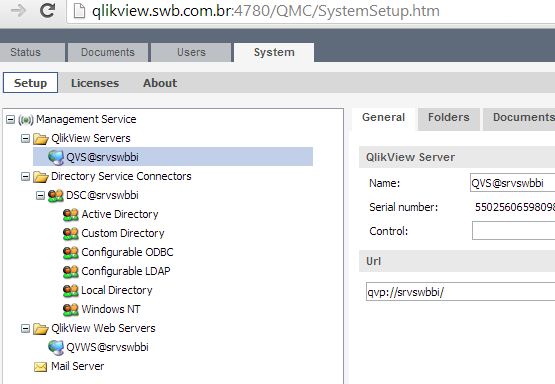Click the page icon in address bar
This screenshot has width=555, height=384.
pos(79,11)
